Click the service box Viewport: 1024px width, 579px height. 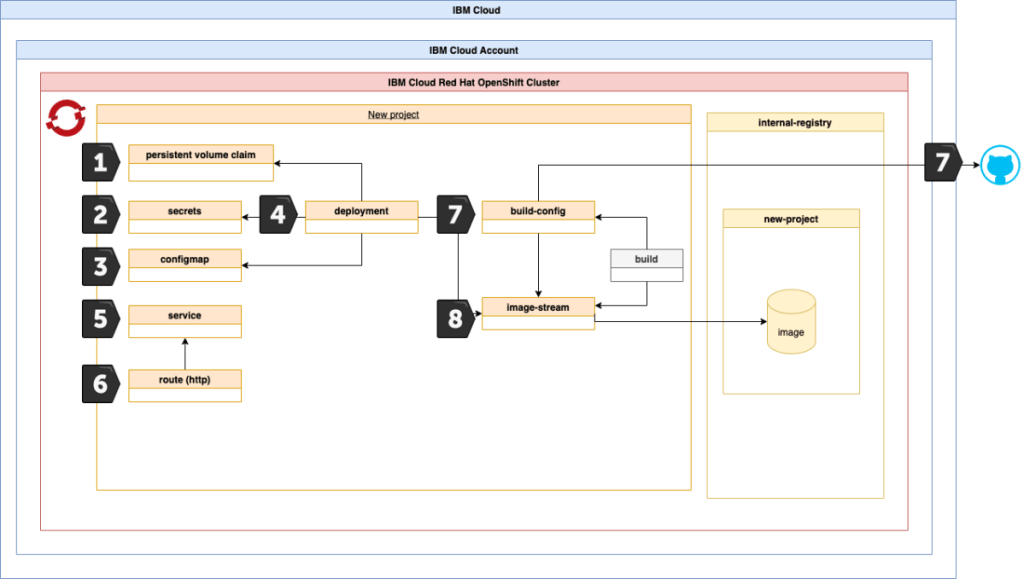coord(185,322)
